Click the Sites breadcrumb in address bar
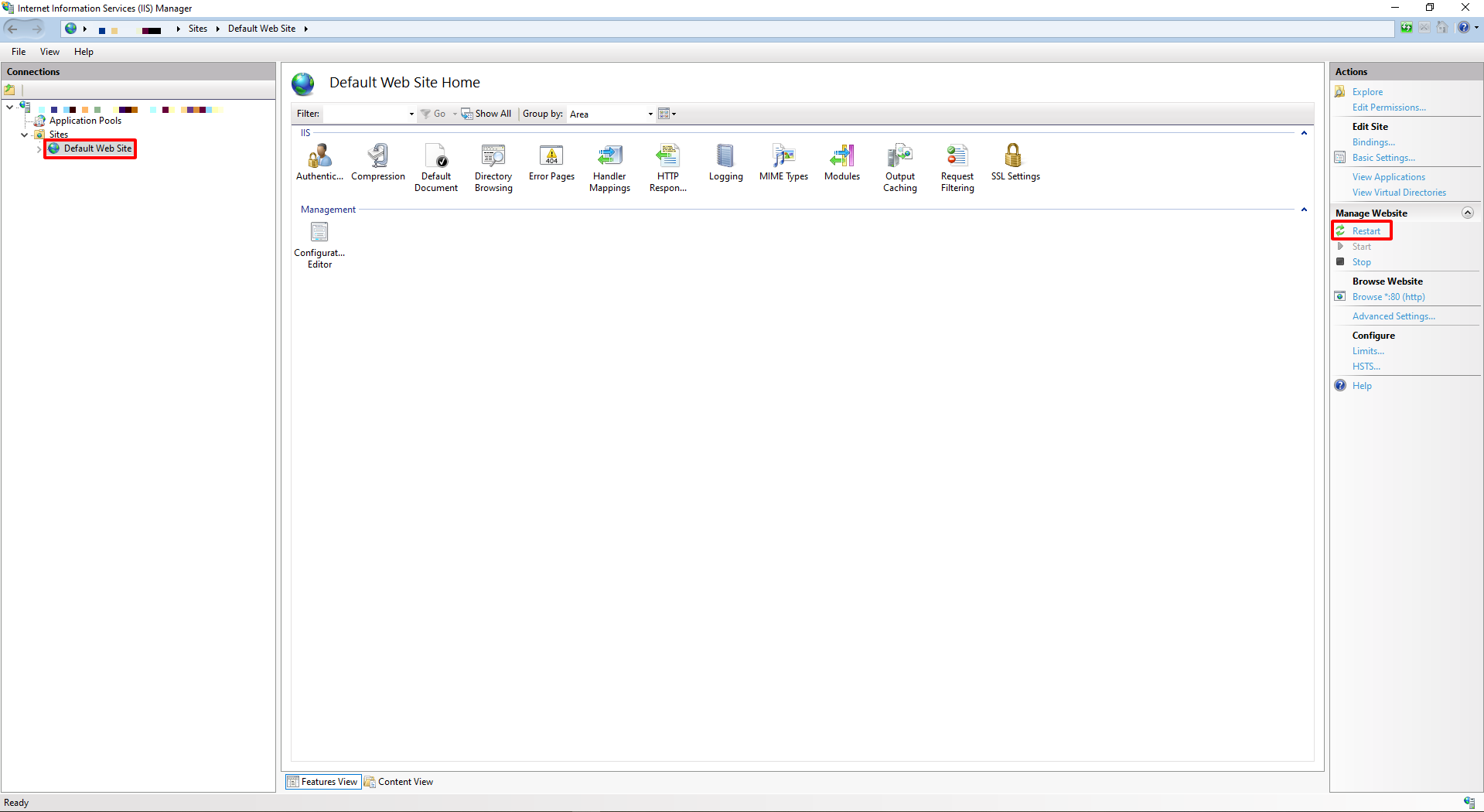Image resolution: width=1484 pixels, height=812 pixels. [198, 29]
